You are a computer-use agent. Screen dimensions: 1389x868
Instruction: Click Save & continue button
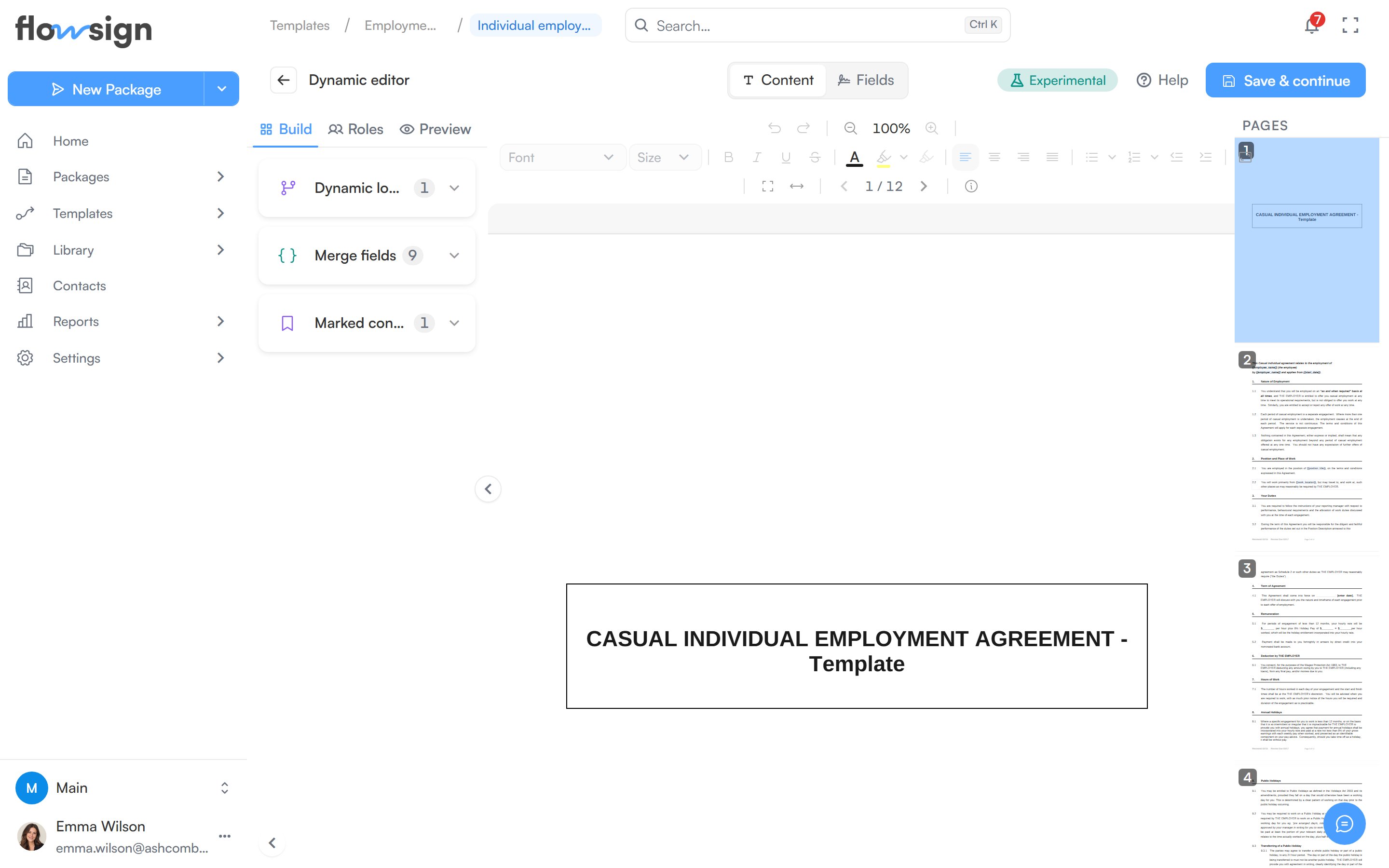pos(1286,81)
